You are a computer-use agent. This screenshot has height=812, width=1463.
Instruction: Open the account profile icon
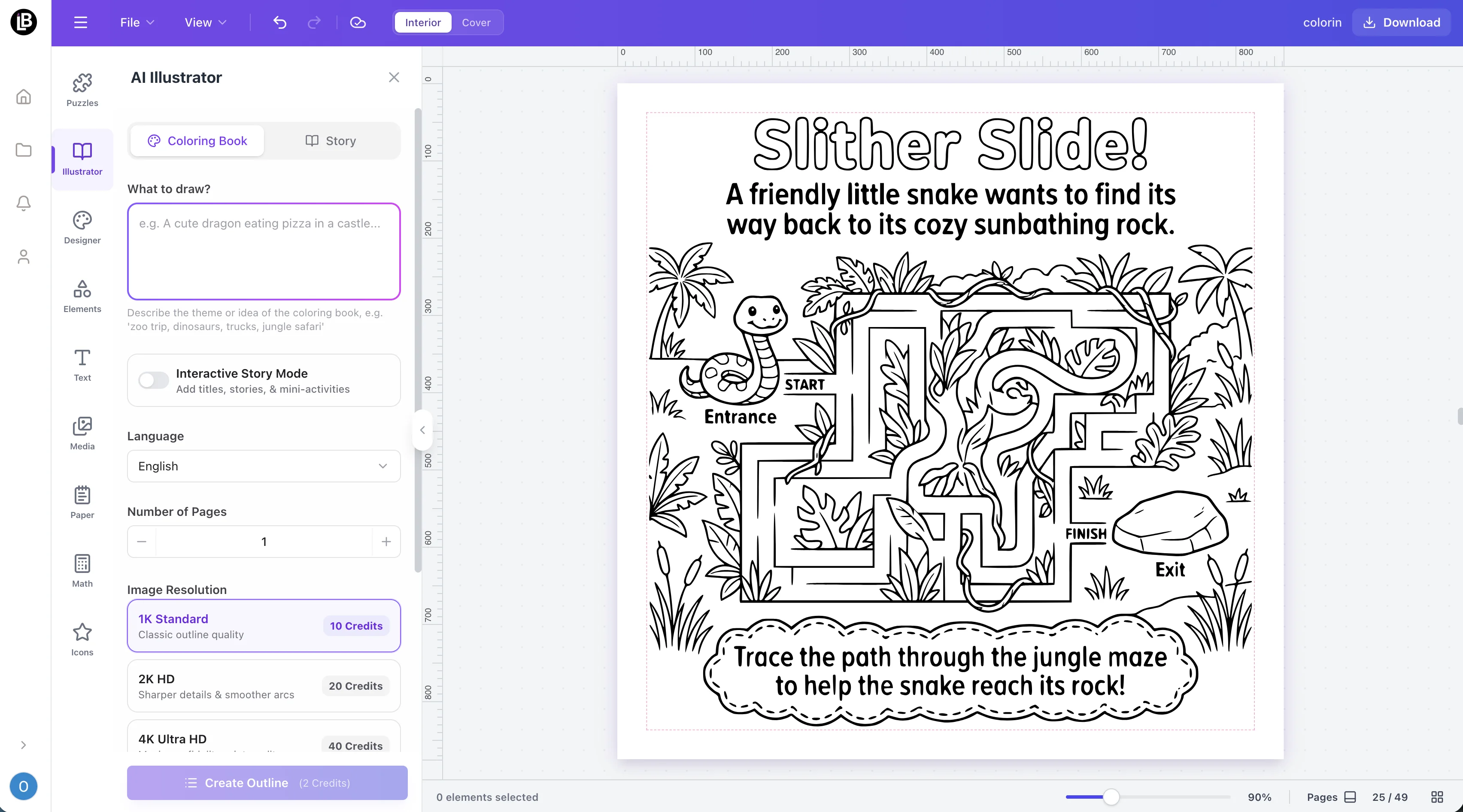(23, 257)
